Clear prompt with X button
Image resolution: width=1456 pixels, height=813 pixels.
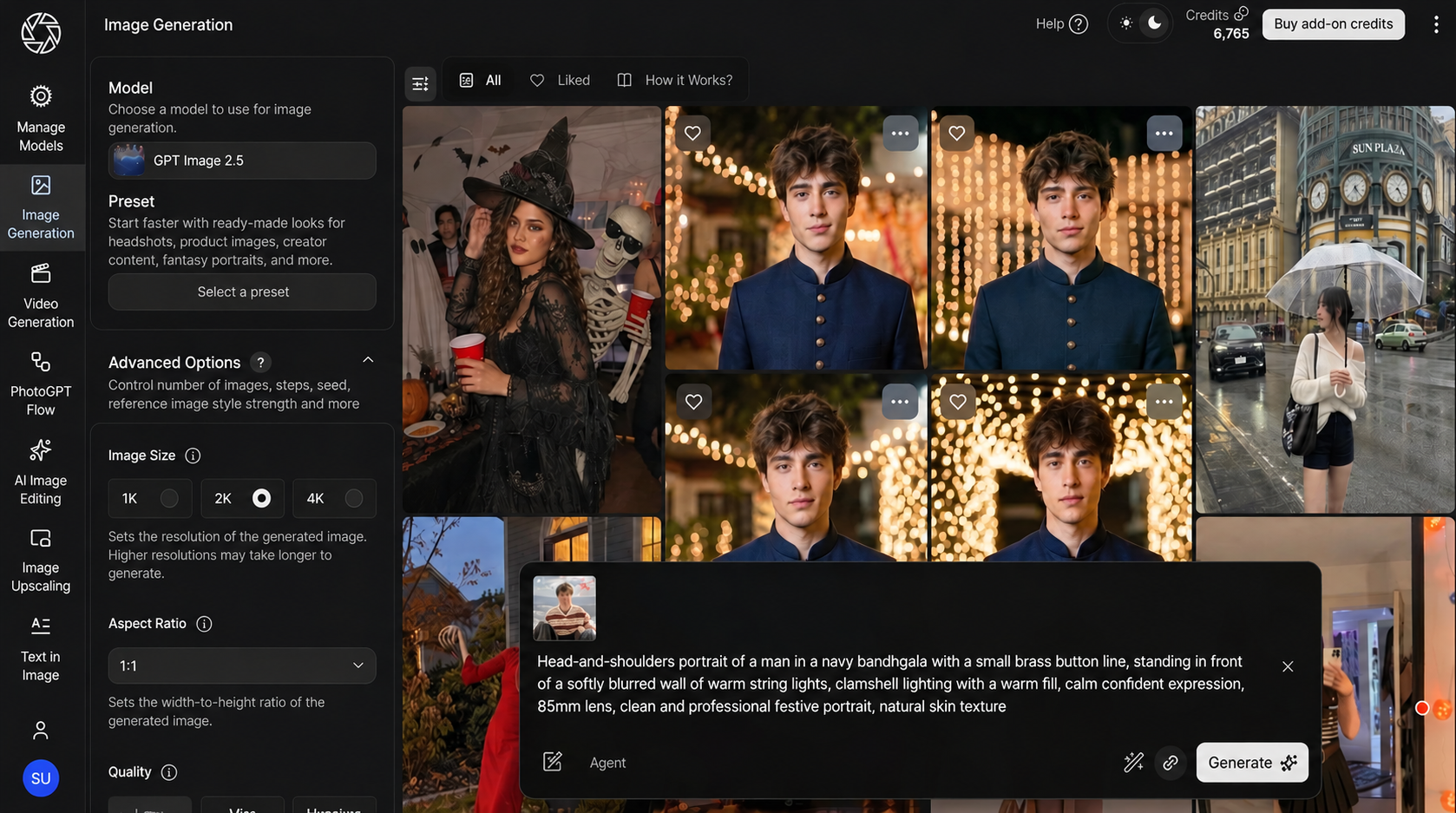(1288, 666)
